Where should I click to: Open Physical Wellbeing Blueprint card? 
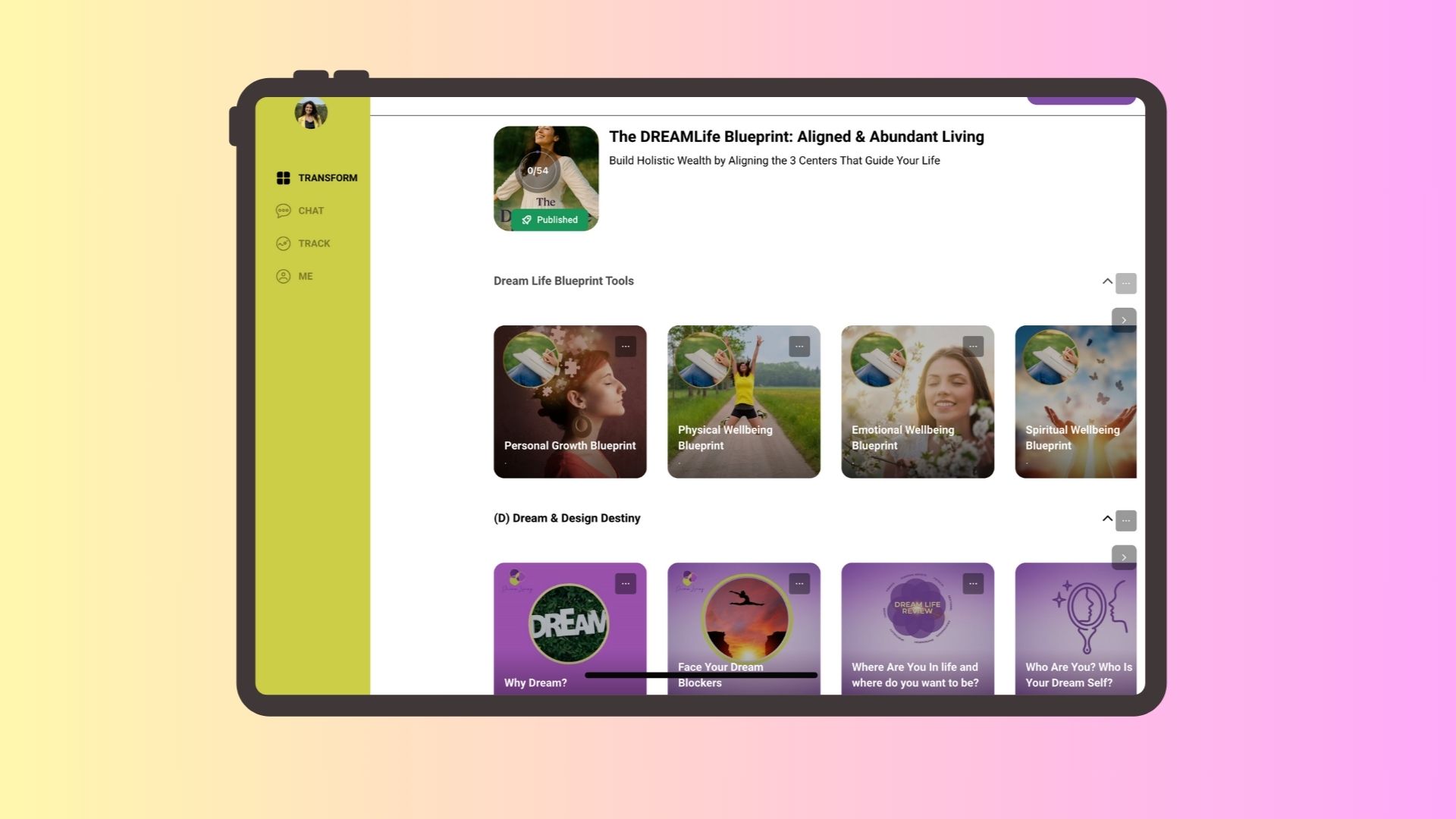coord(744,402)
